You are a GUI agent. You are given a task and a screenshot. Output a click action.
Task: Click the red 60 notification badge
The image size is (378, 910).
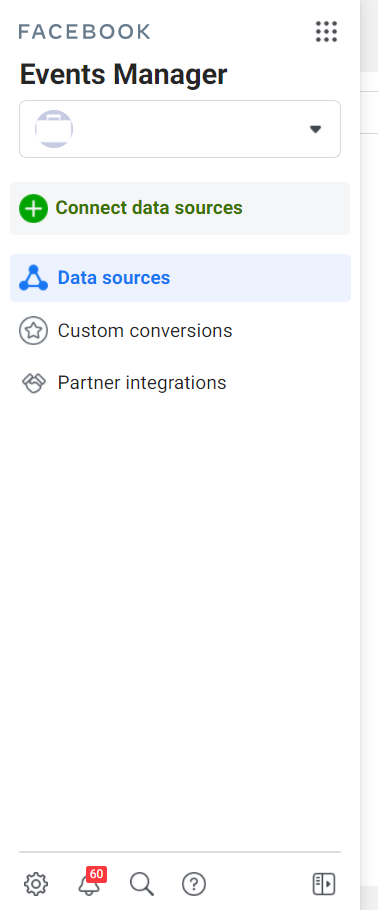96,874
